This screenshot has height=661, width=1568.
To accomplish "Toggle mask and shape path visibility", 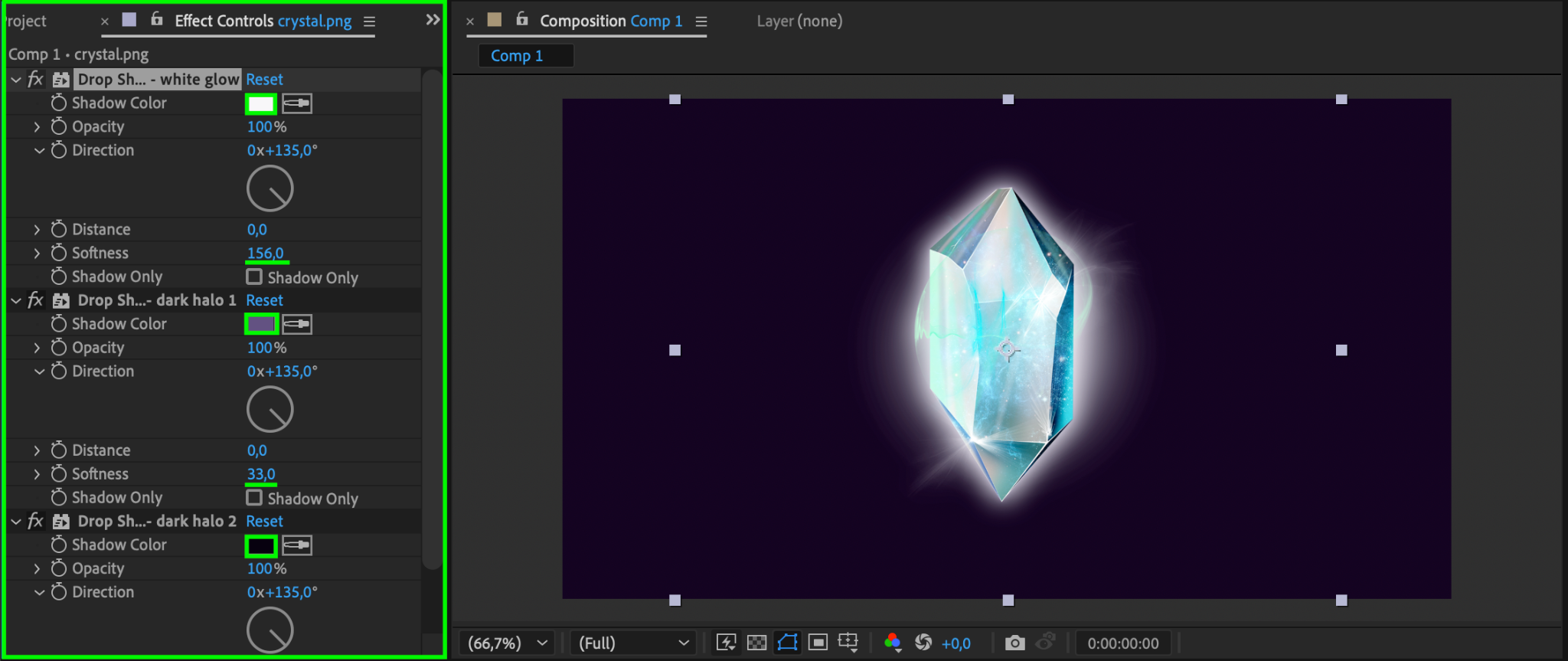I will (787, 643).
